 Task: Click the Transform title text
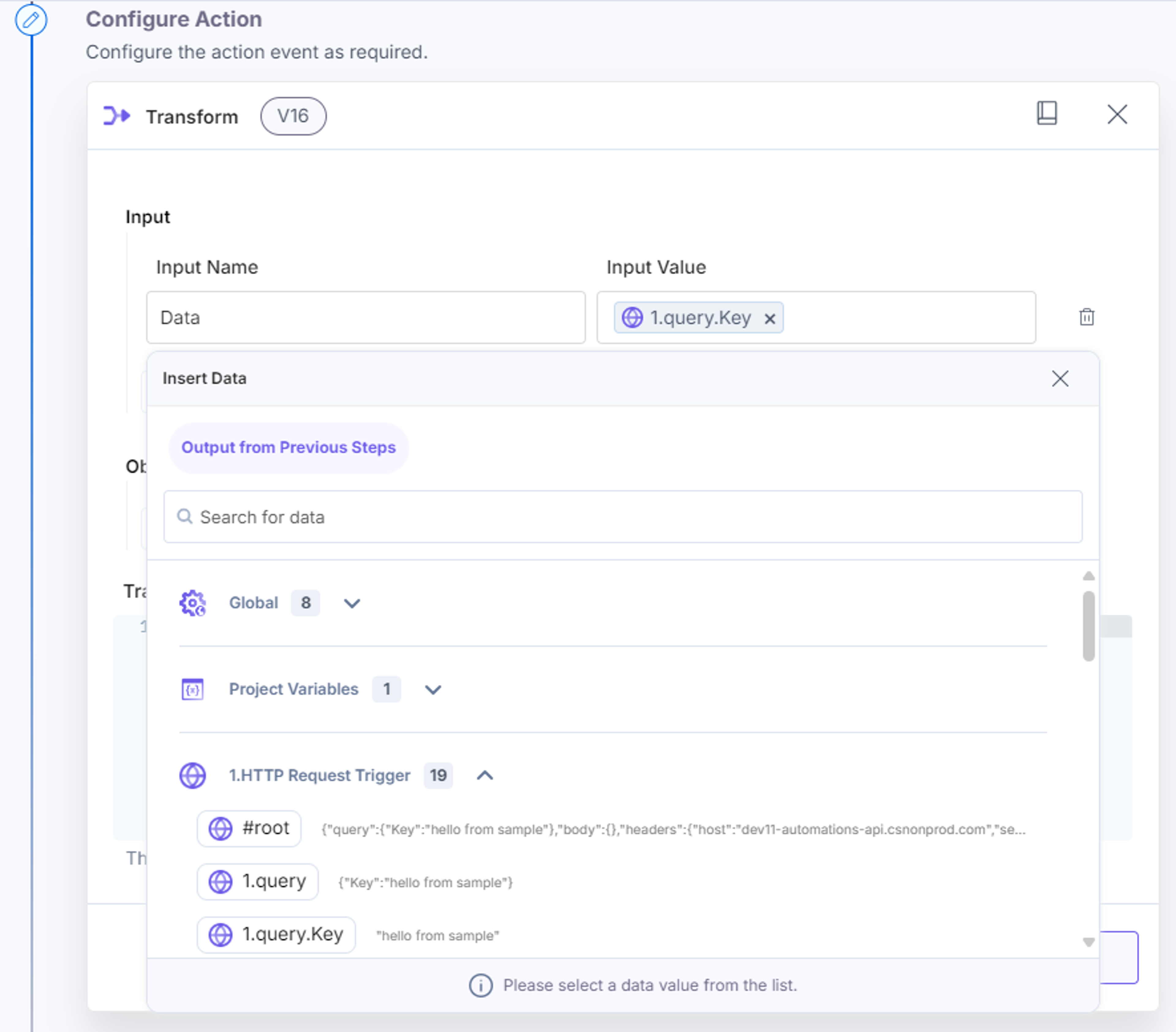pos(192,117)
